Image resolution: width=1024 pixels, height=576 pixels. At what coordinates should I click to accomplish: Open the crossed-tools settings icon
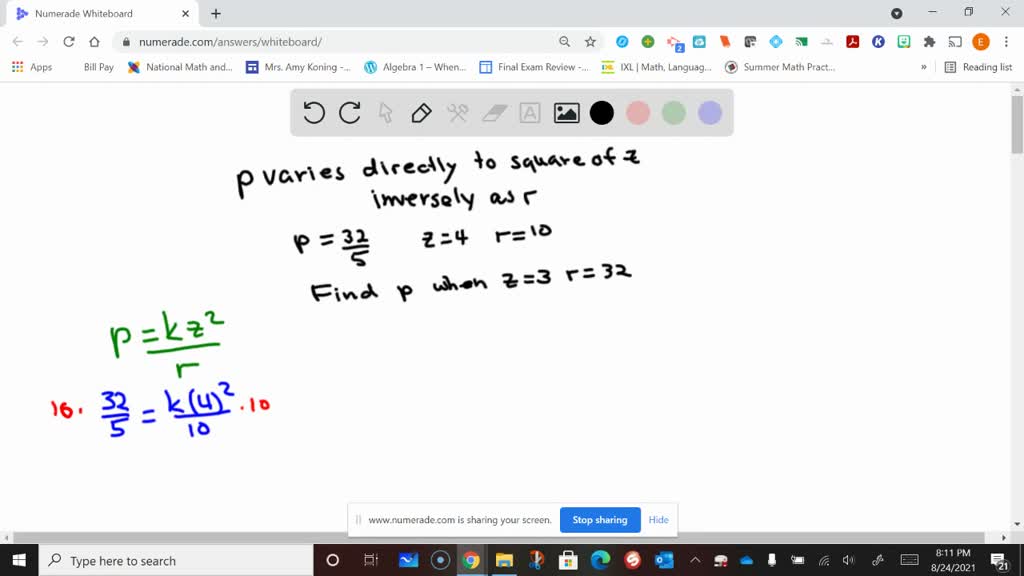(x=456, y=113)
